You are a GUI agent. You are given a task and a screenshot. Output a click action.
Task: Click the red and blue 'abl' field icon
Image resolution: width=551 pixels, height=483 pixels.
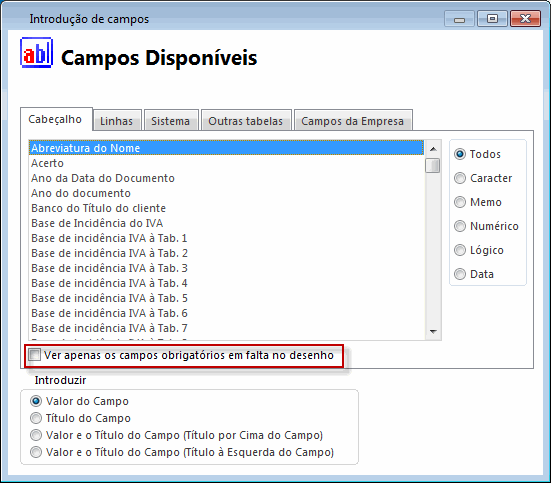point(37,53)
